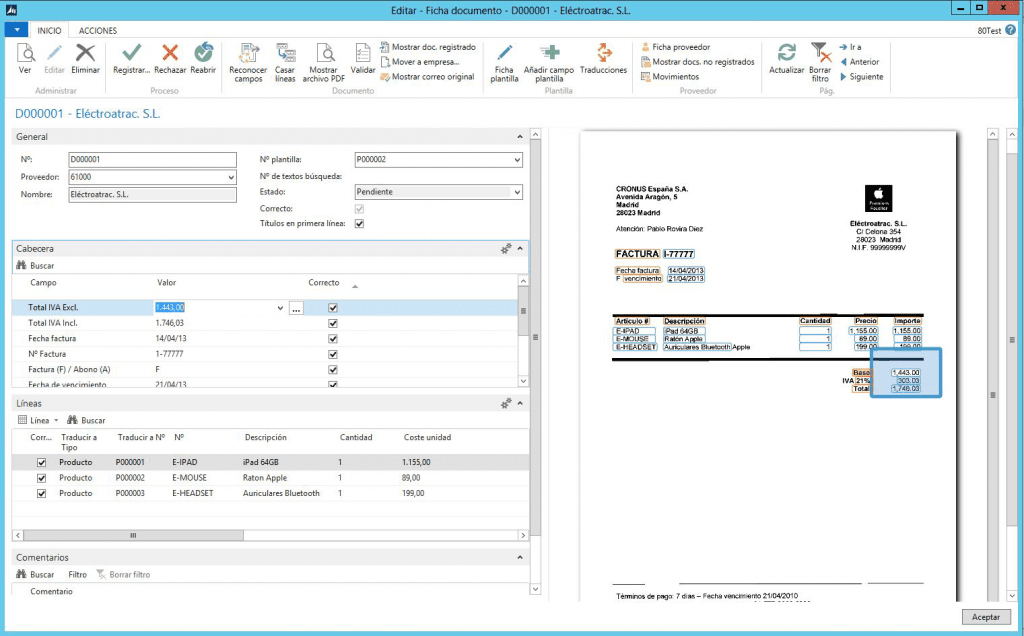1024x636 pixels.
Task: Click Mostrar doc. registrado
Action: click(x=428, y=47)
